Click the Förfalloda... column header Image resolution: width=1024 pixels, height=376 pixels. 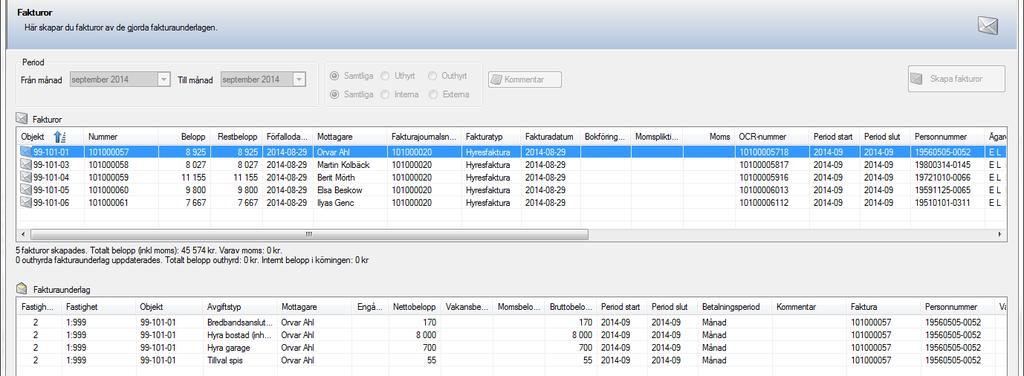(x=288, y=137)
